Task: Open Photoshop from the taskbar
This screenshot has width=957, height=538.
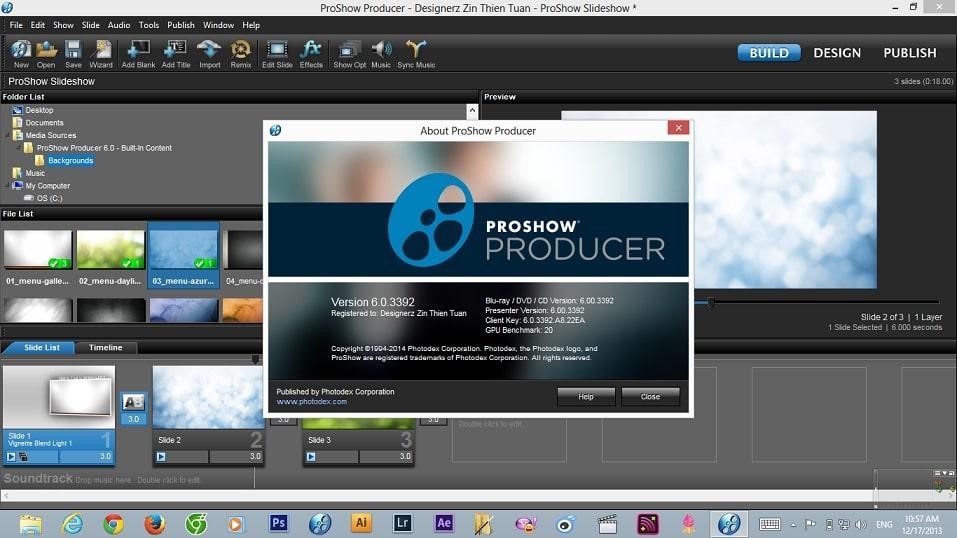Action: (x=278, y=523)
